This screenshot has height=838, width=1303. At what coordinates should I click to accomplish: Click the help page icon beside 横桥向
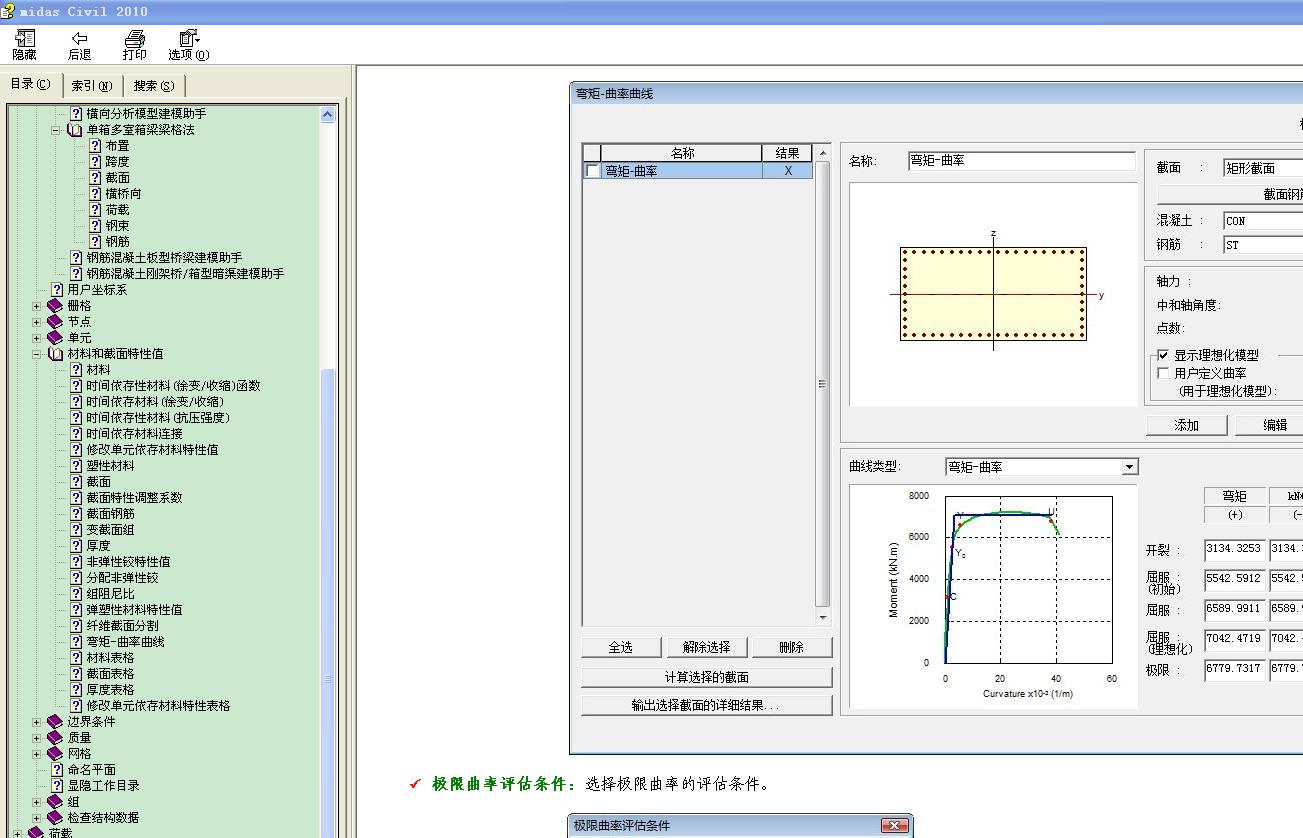pyautogui.click(x=95, y=194)
